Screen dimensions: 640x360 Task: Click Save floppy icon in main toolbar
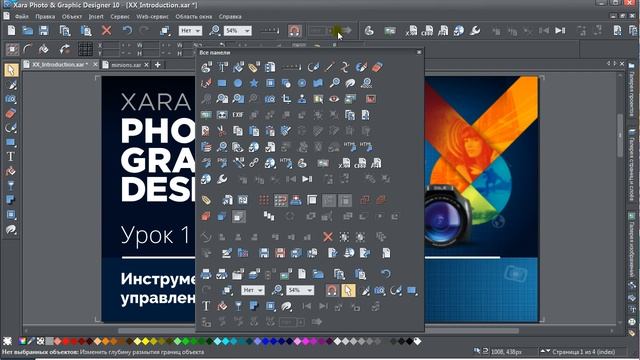pos(44,31)
